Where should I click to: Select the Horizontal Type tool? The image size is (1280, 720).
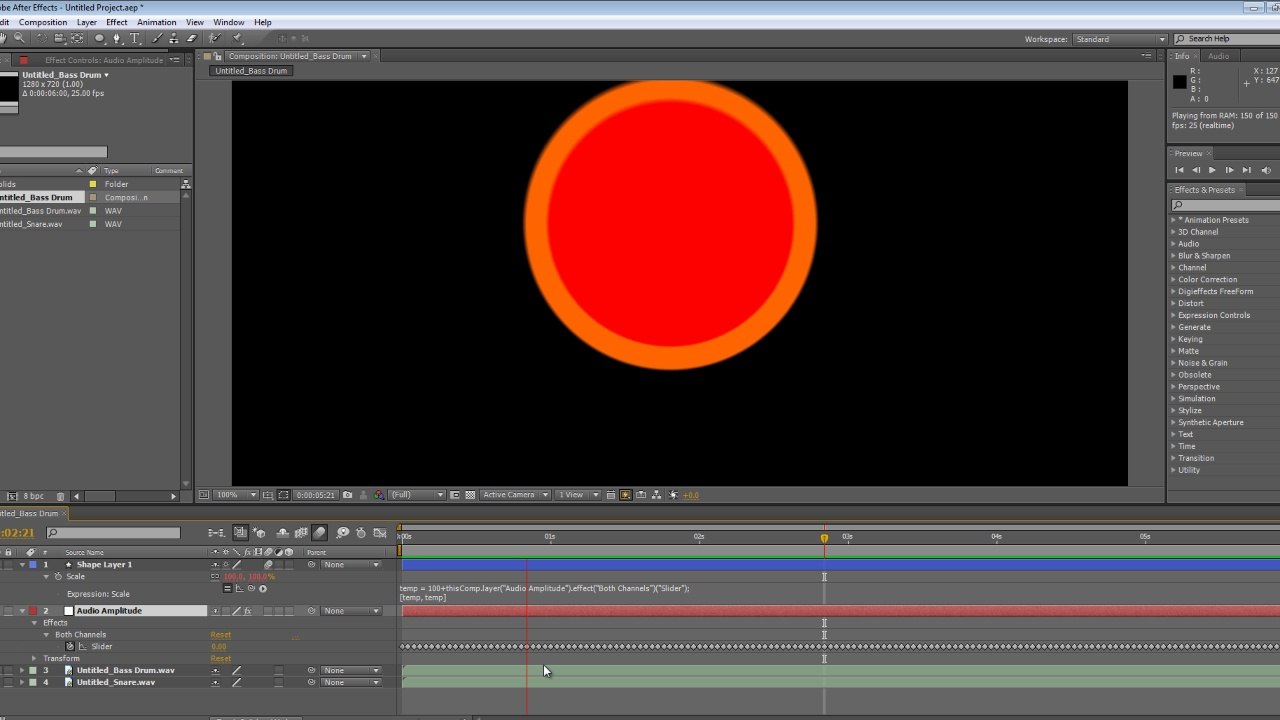tap(135, 38)
